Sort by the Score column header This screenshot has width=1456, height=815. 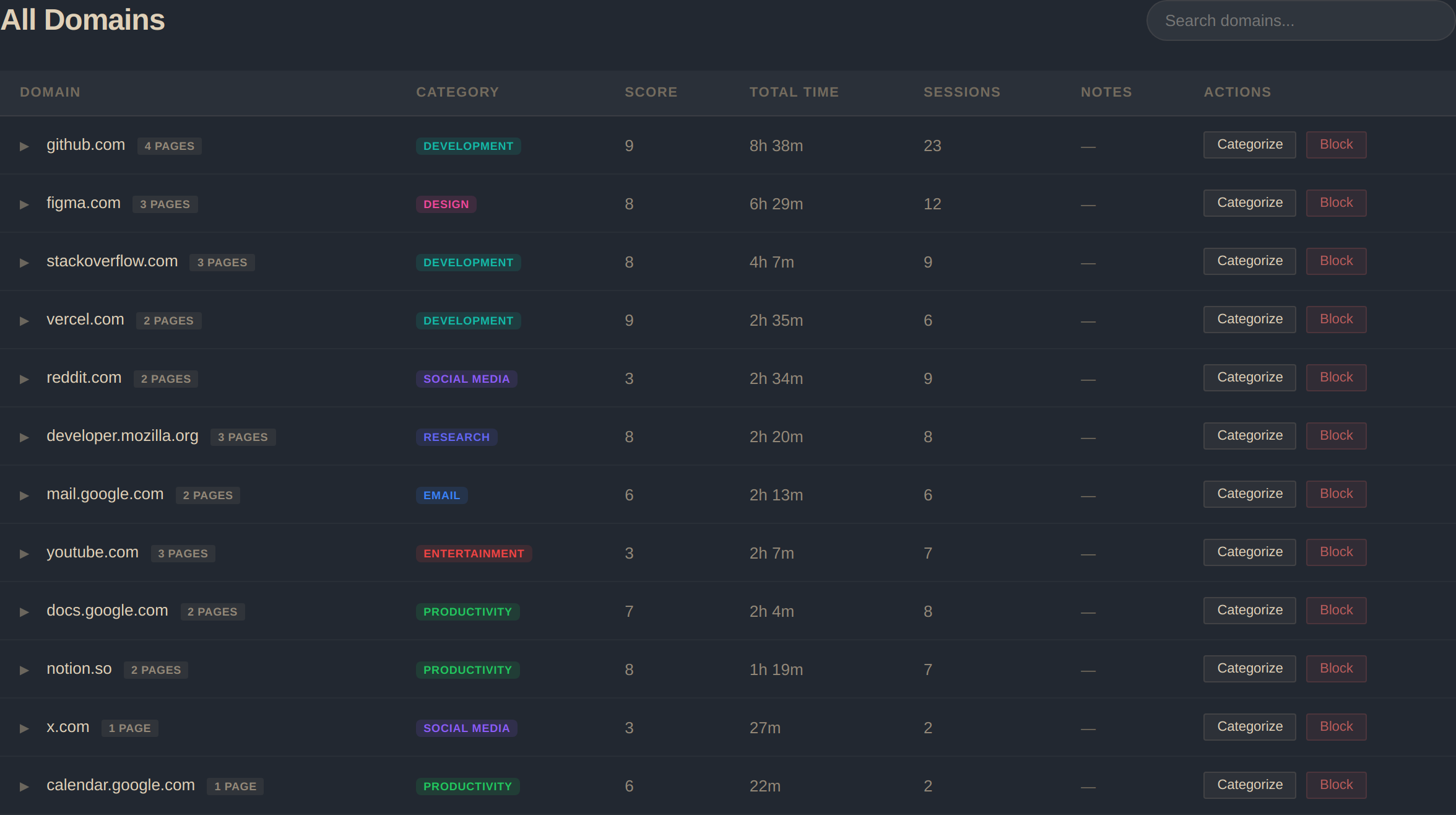coord(651,92)
